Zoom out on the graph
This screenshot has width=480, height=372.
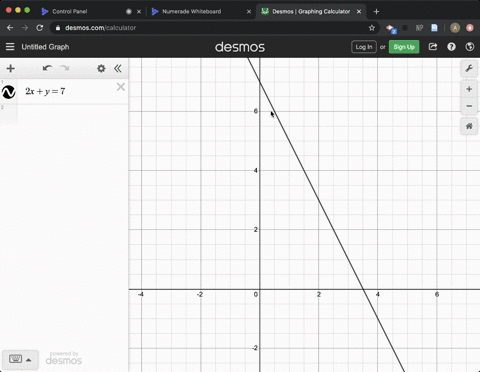pyautogui.click(x=469, y=106)
